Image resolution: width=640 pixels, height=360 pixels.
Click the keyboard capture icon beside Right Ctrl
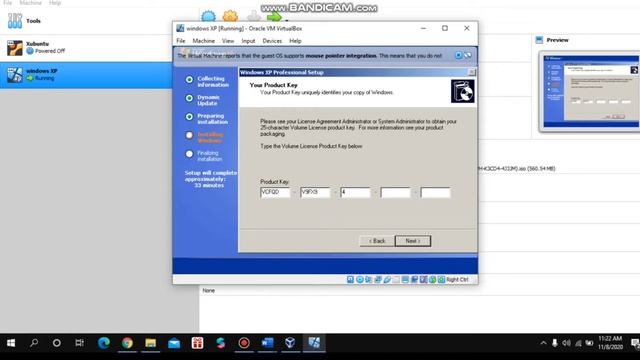(442, 280)
